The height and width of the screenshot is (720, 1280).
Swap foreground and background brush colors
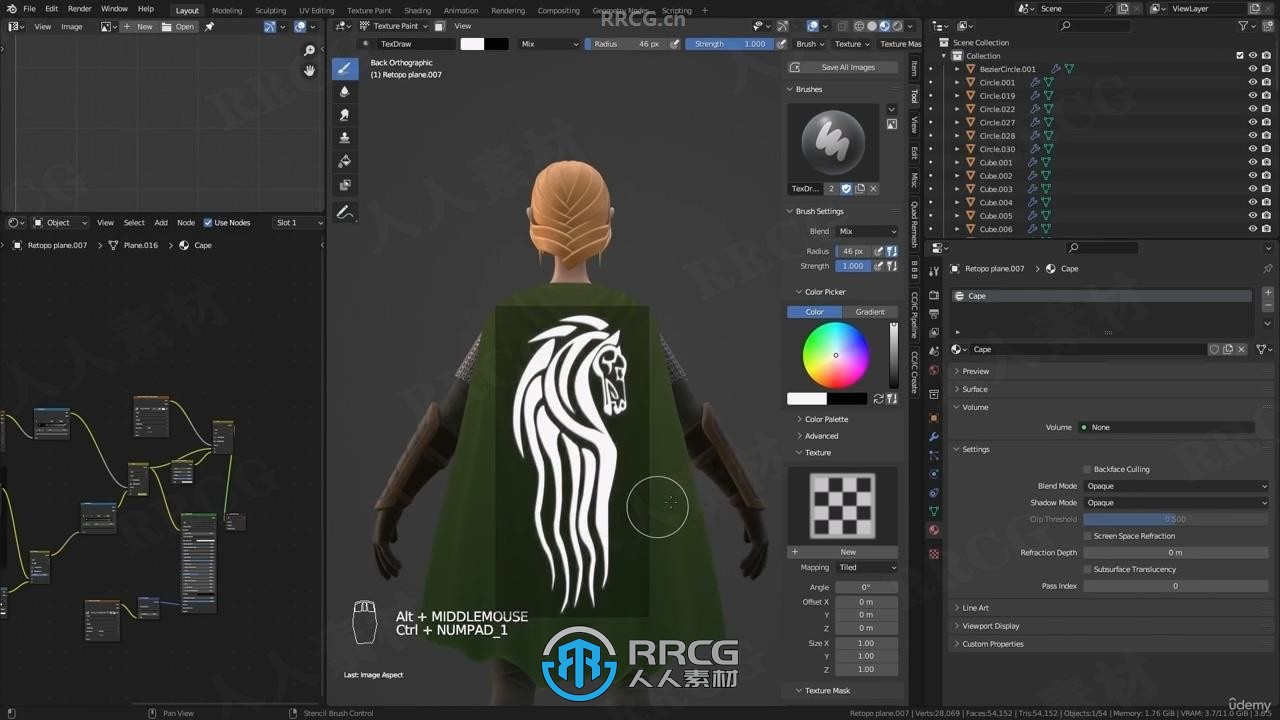[878, 398]
